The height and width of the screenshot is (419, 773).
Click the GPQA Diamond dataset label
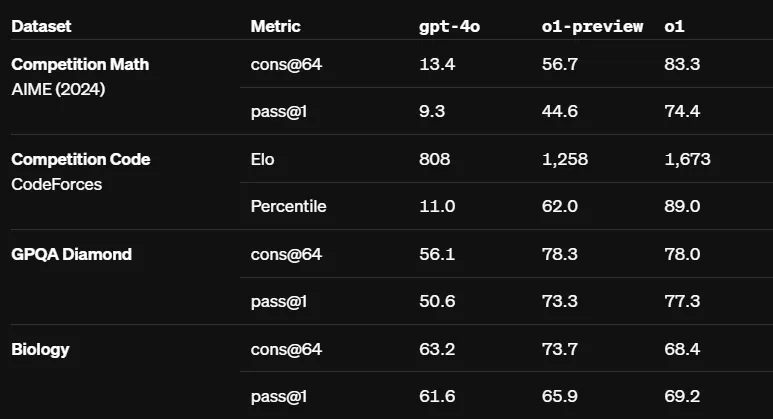pos(71,254)
